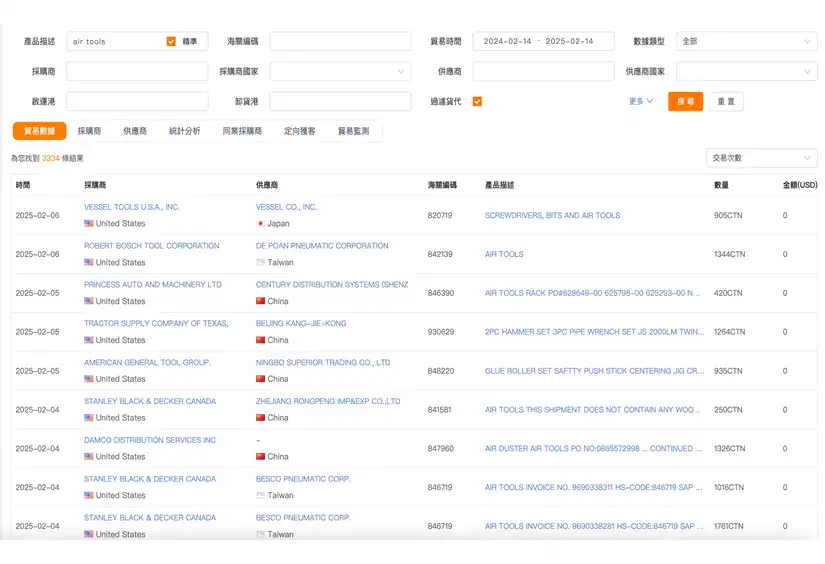Open 2PC HAMMER SET product description
This screenshot has width=825, height=564.
click(x=595, y=332)
